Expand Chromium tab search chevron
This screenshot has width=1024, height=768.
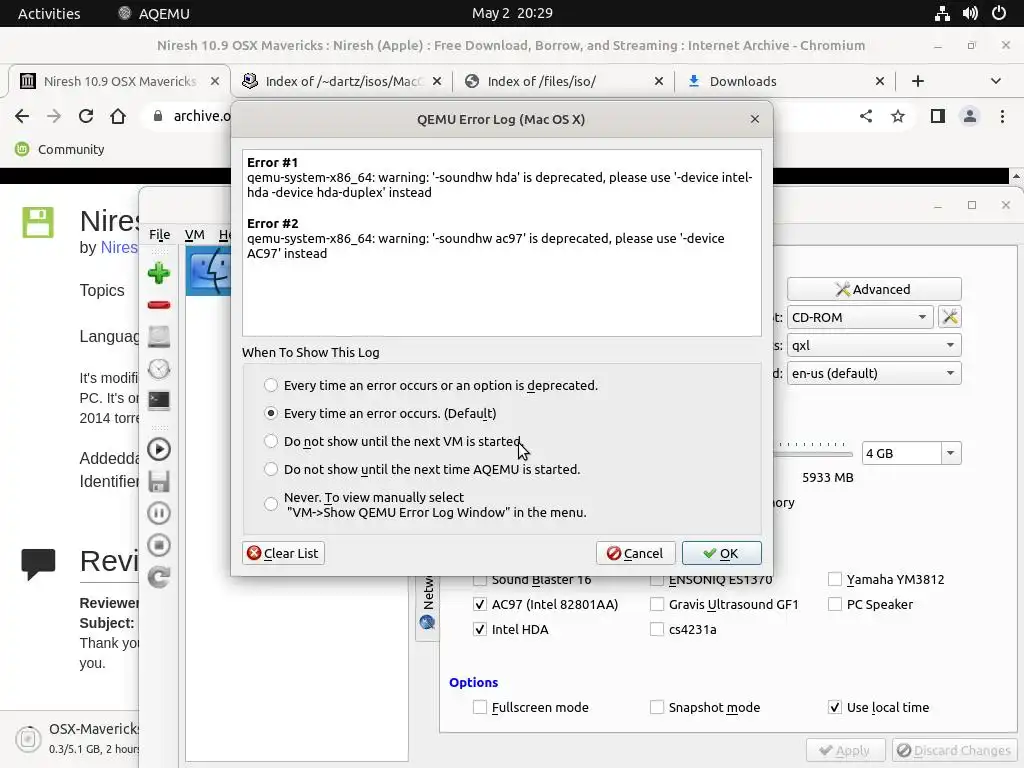click(x=996, y=81)
